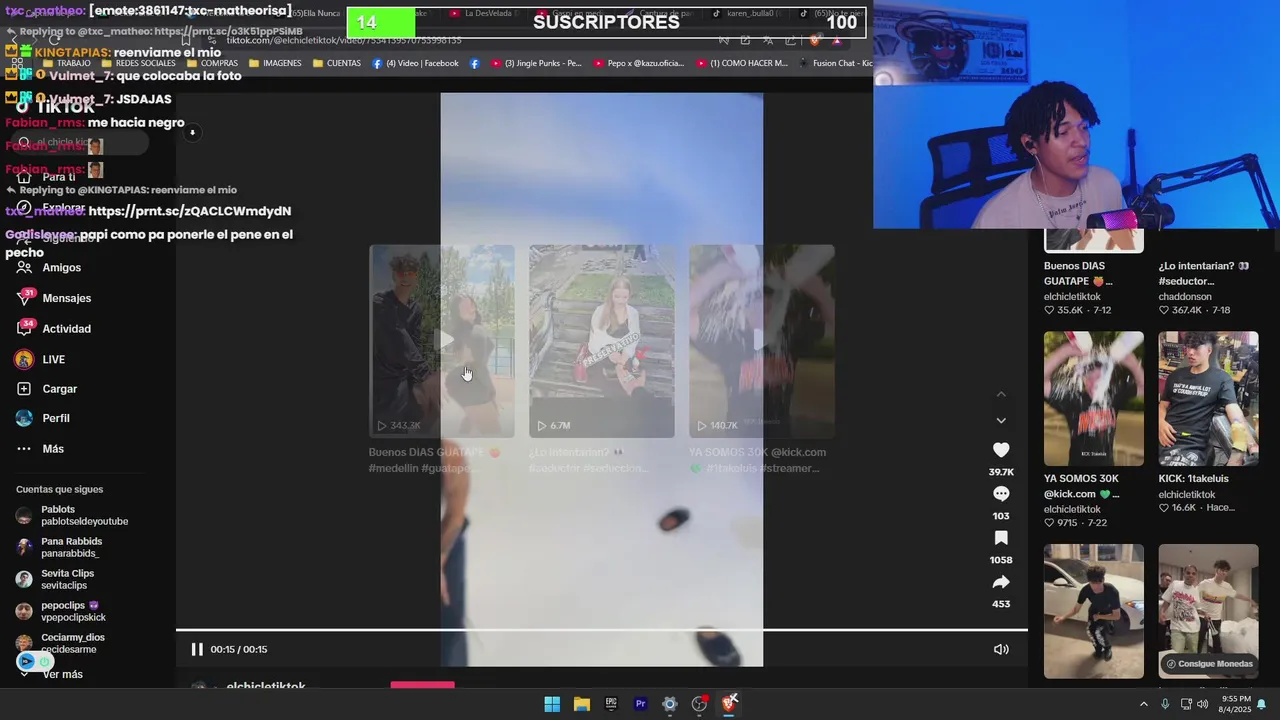Save video with the bookmark icon

click(1001, 538)
